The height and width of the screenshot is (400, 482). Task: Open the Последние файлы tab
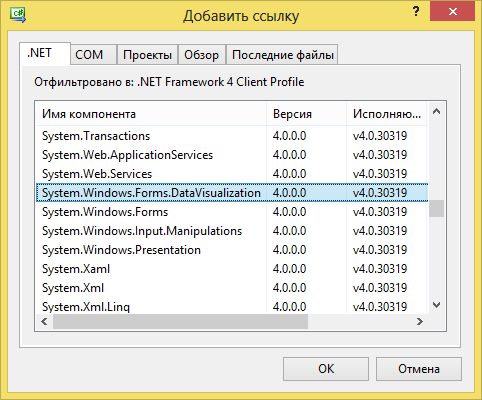click(282, 54)
